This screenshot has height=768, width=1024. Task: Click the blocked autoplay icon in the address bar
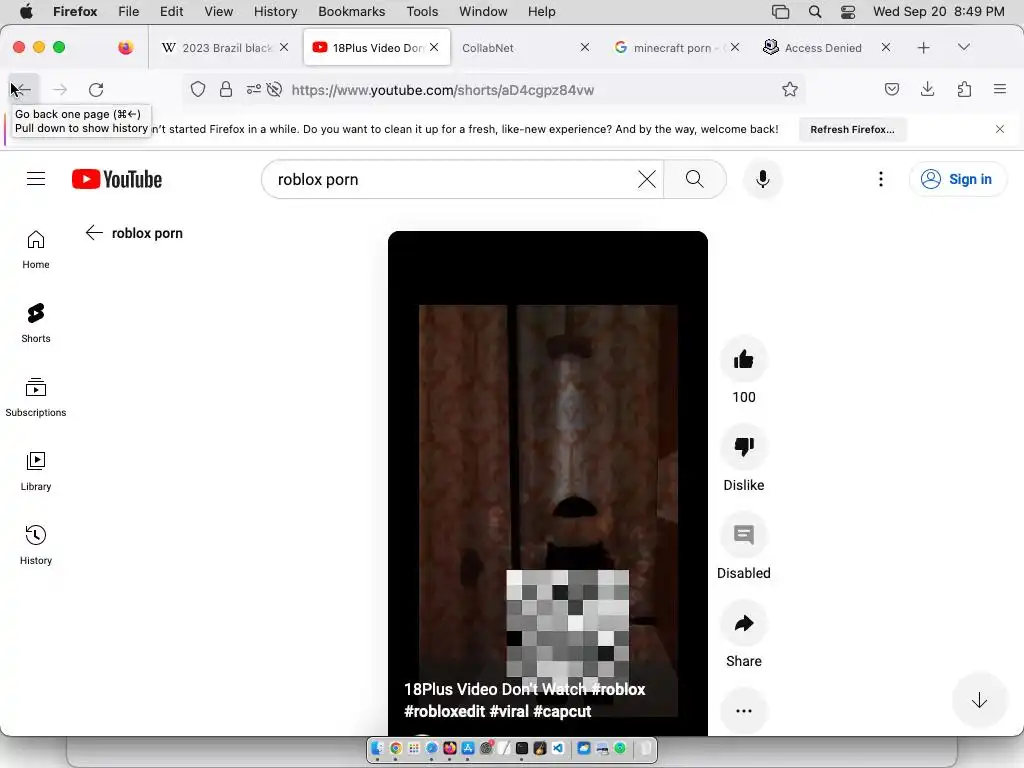tap(275, 89)
